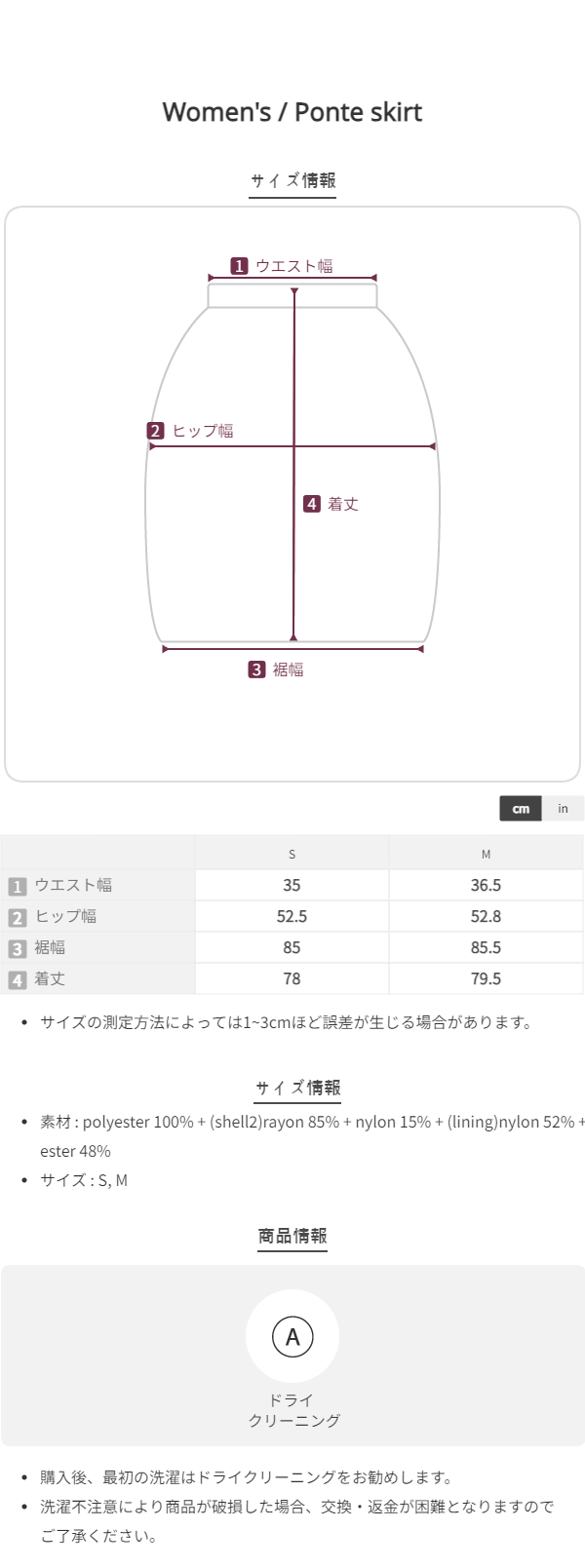The width and height of the screenshot is (585, 1568).
Task: Select the S column header
Action: [292, 854]
